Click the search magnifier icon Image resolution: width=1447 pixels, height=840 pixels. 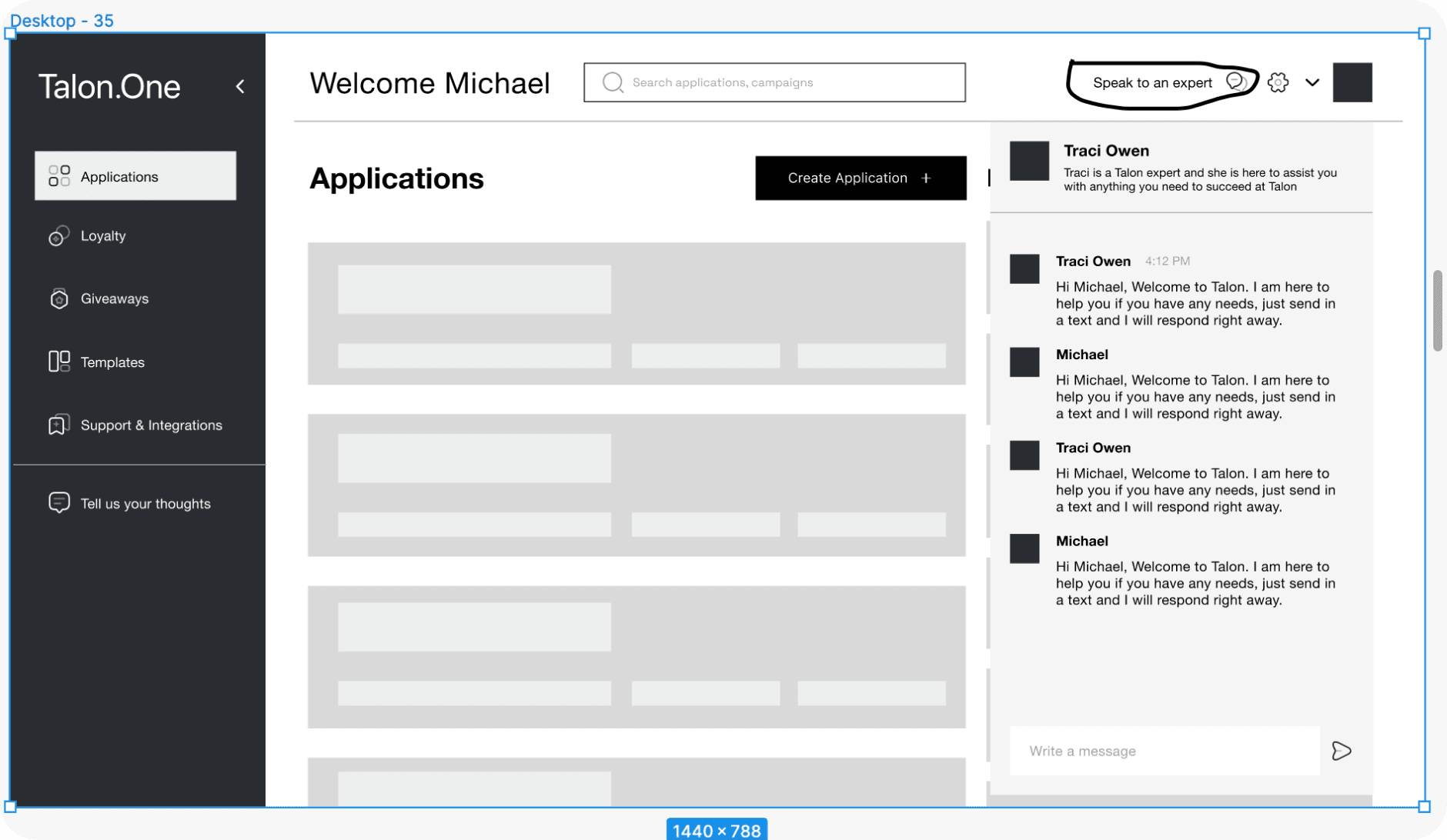click(613, 82)
